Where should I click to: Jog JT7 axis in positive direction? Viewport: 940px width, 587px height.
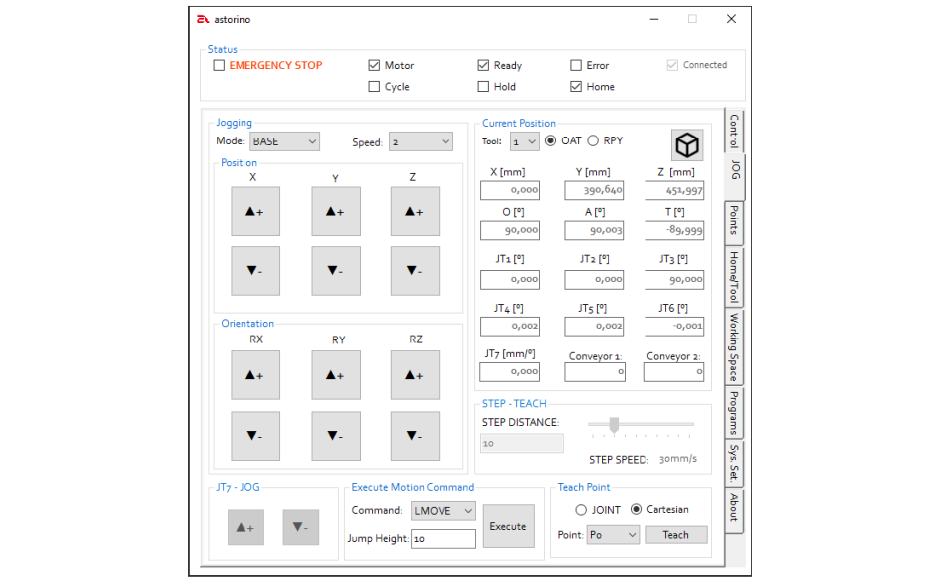point(246,527)
